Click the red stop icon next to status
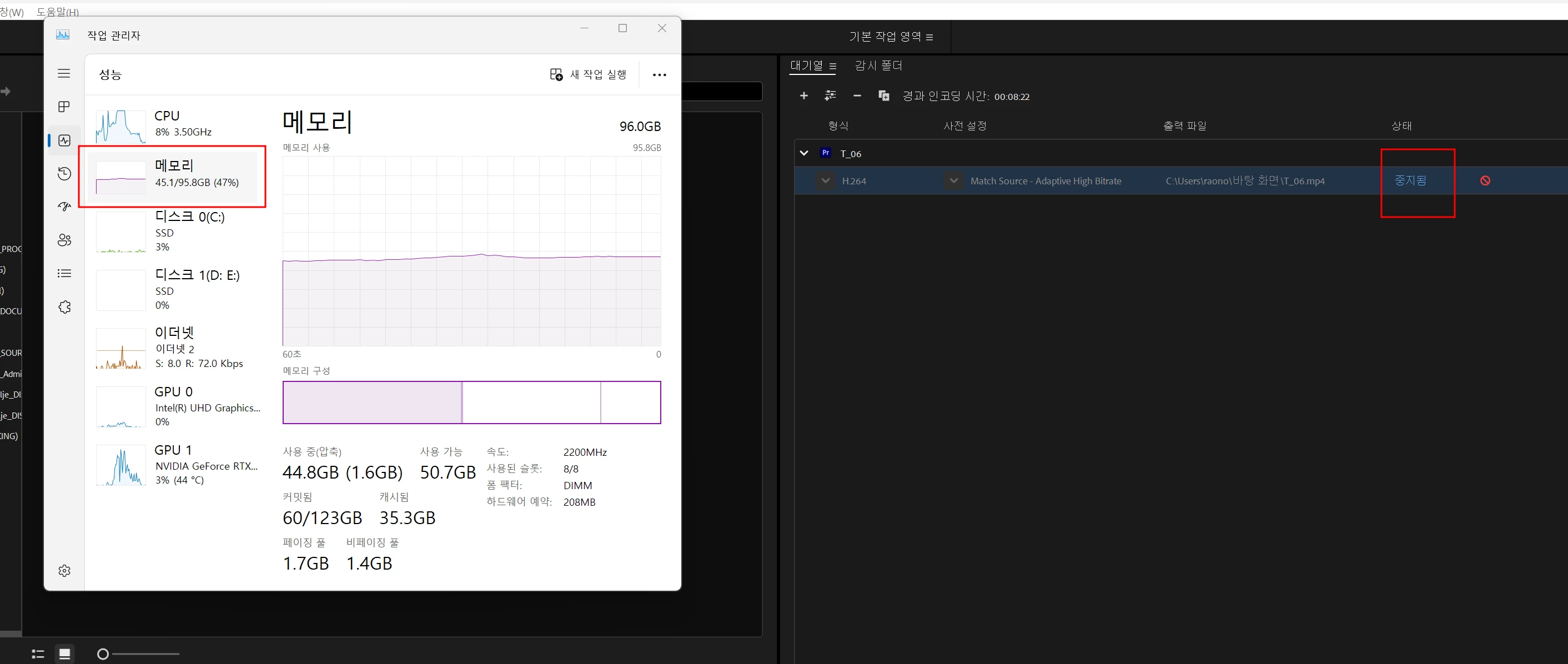Image resolution: width=1568 pixels, height=664 pixels. coord(1485,181)
